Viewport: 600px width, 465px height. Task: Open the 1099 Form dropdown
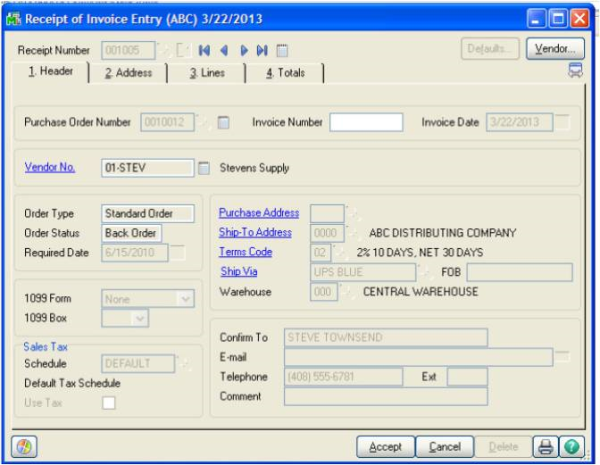pos(184,298)
